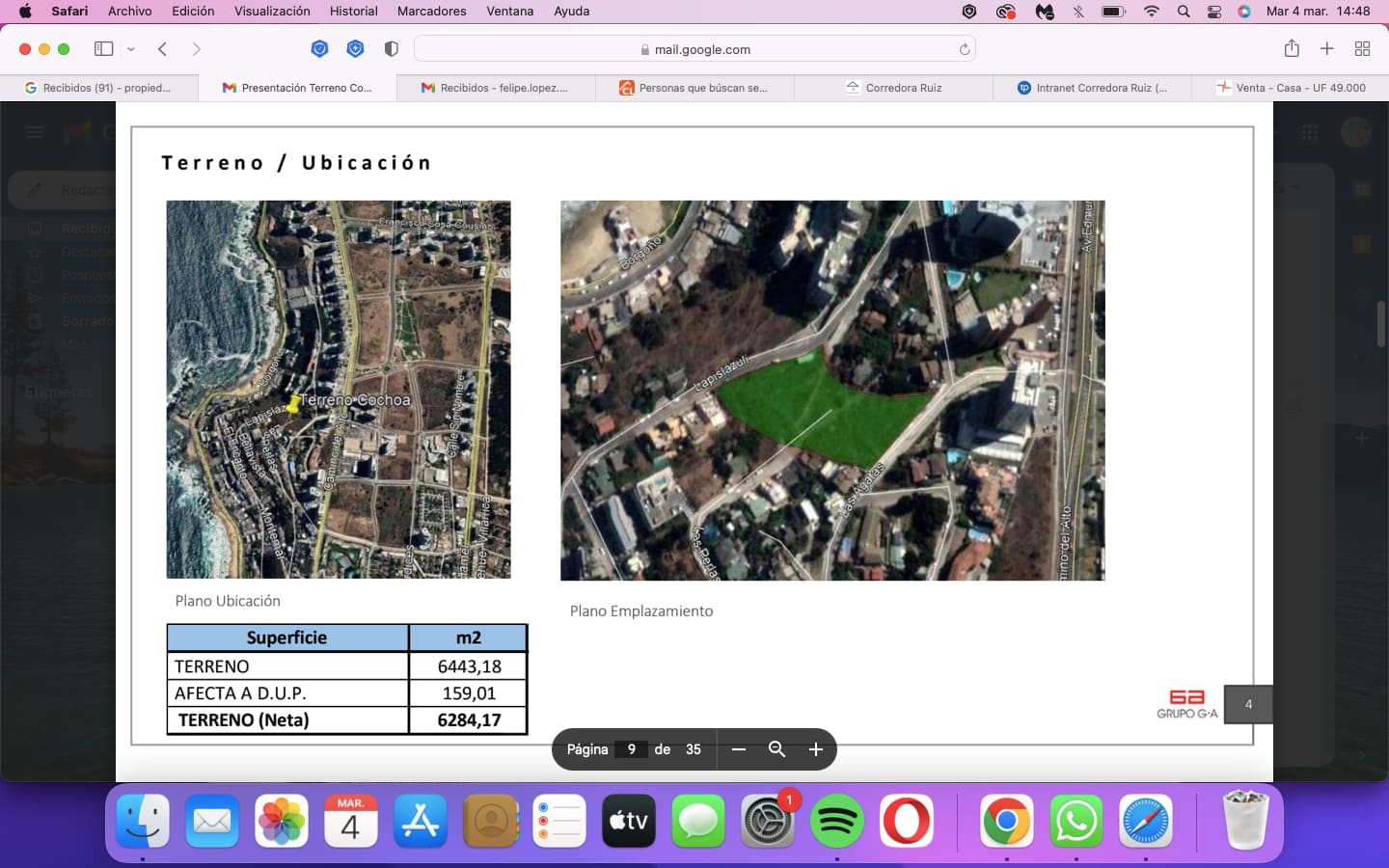
Task: Click the TERRENO (Neta) value 6284,17
Action: click(470, 720)
